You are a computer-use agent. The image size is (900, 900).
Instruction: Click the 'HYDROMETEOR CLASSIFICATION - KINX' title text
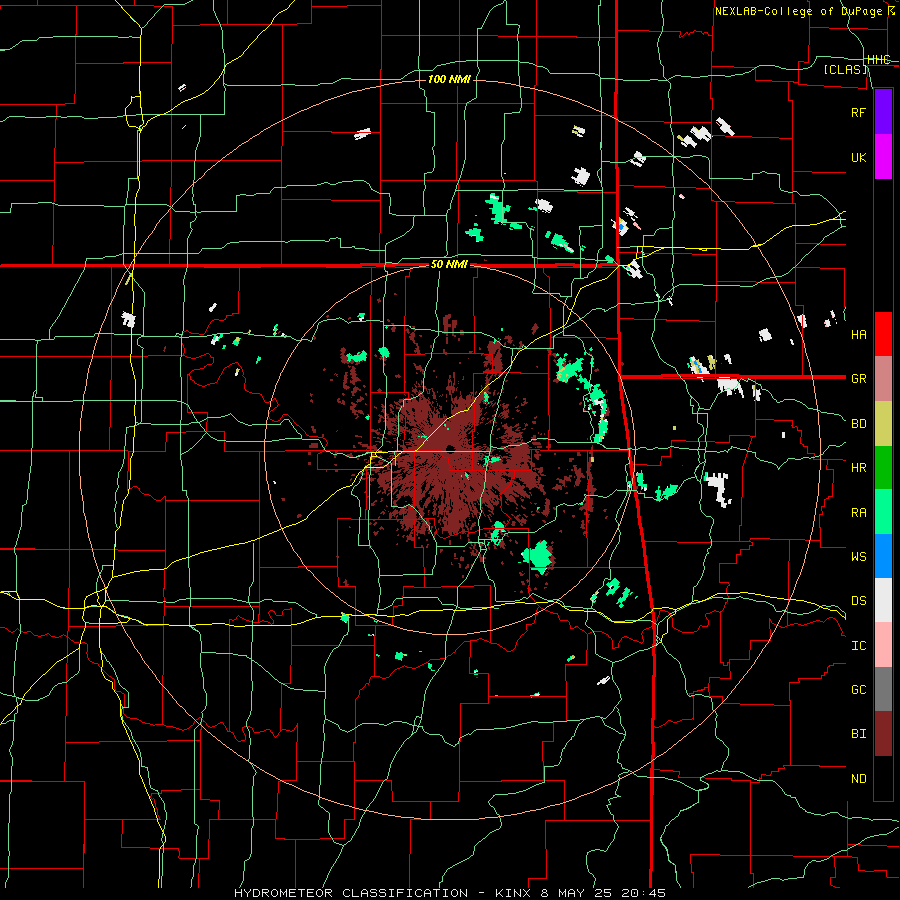[384, 893]
